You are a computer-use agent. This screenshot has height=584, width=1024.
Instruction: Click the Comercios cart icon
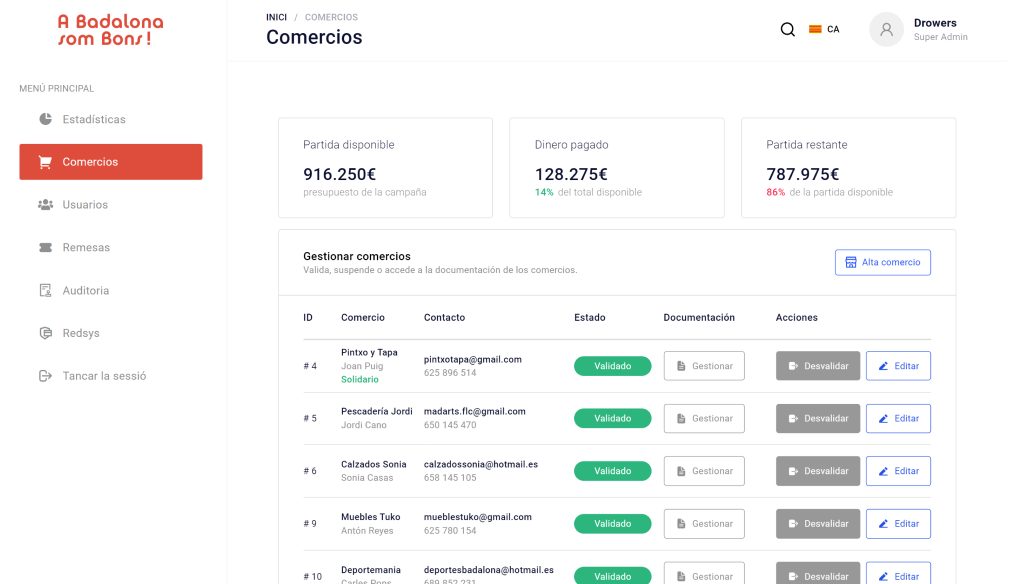tap(45, 162)
